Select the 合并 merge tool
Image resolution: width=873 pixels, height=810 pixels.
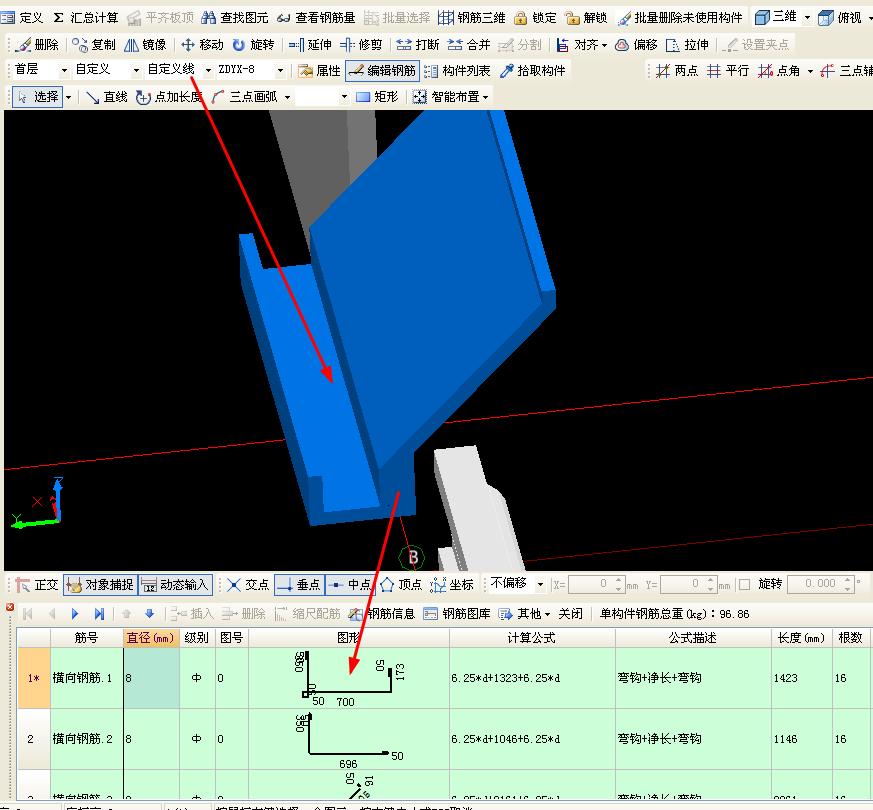tap(468, 45)
